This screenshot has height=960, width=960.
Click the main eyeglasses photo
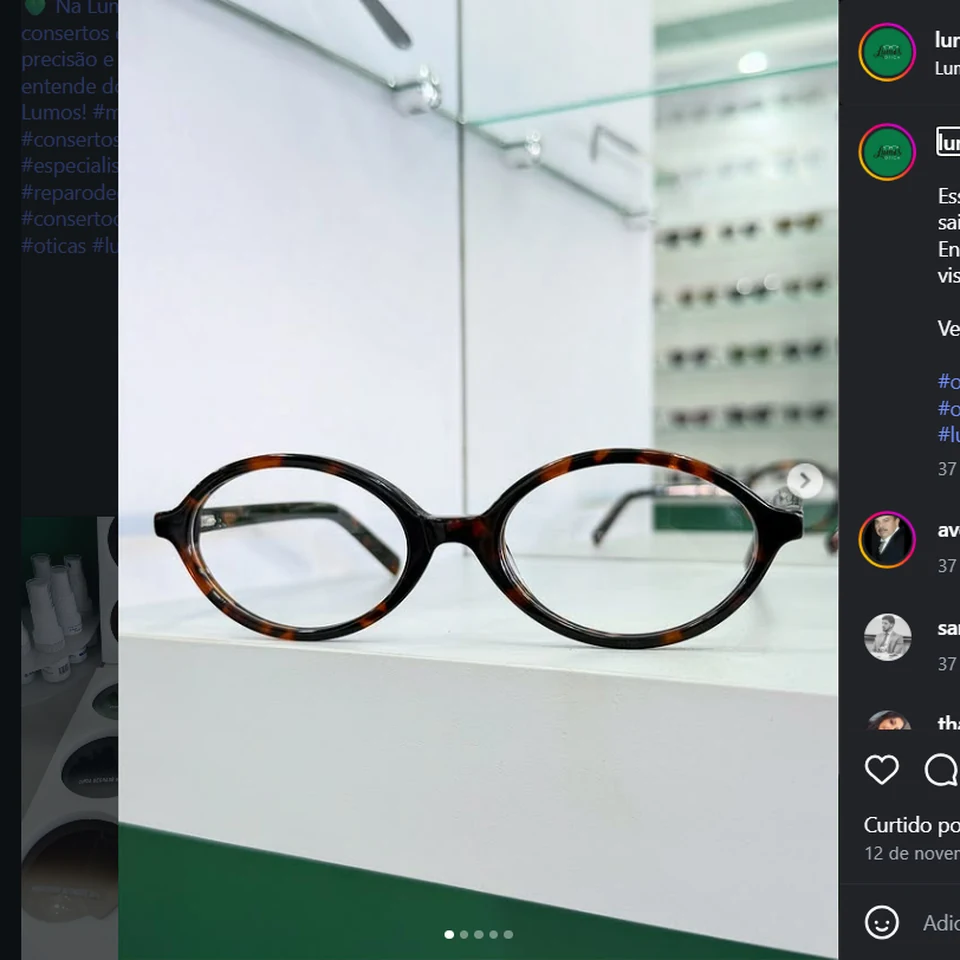pyautogui.click(x=478, y=480)
